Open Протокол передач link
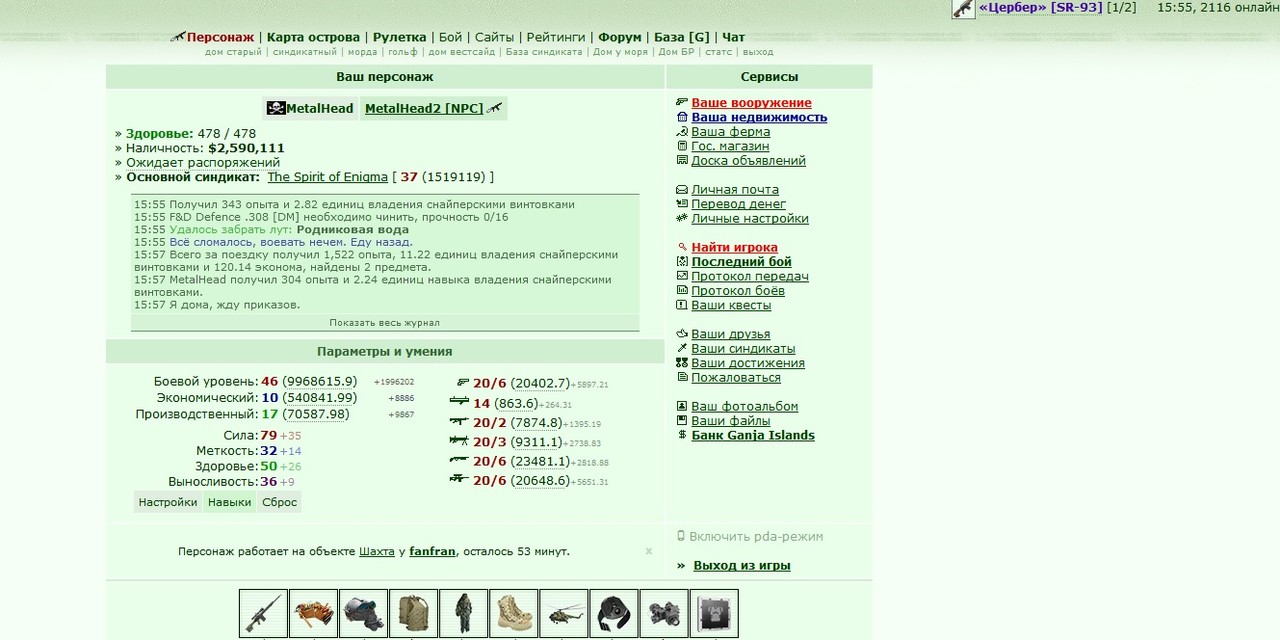Screen dimensions: 1280x640 click(750, 276)
